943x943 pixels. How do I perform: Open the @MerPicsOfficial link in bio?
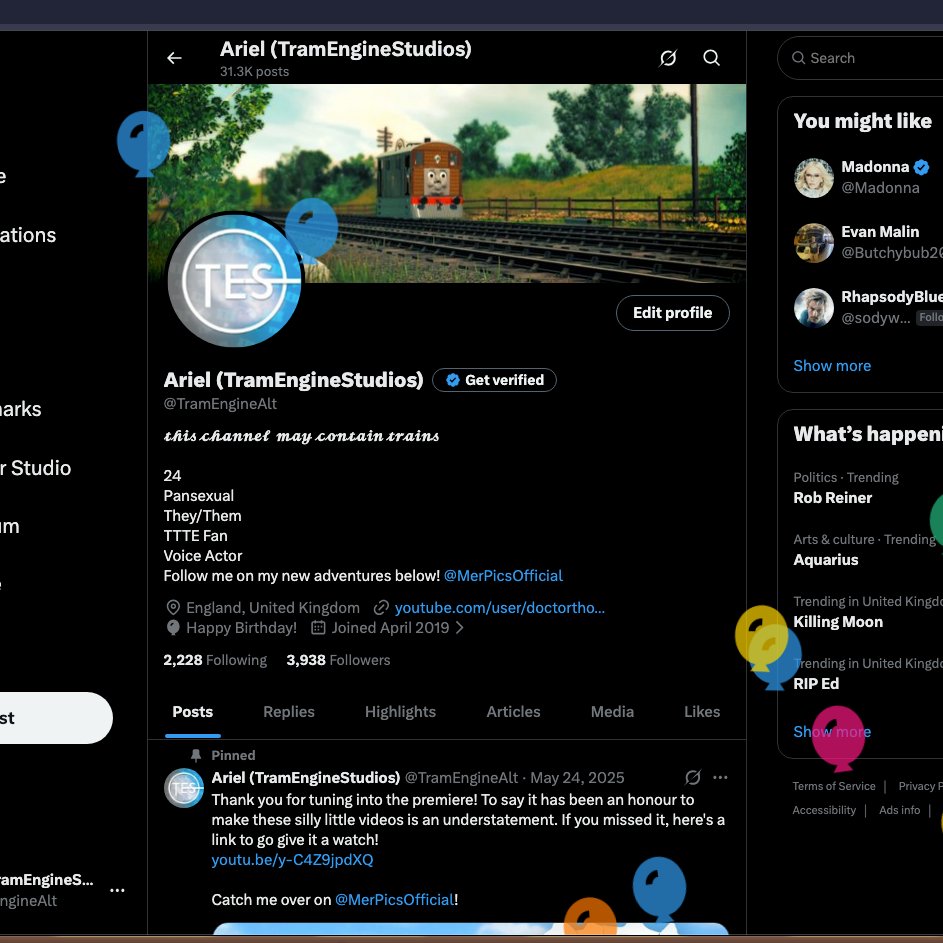(503, 576)
